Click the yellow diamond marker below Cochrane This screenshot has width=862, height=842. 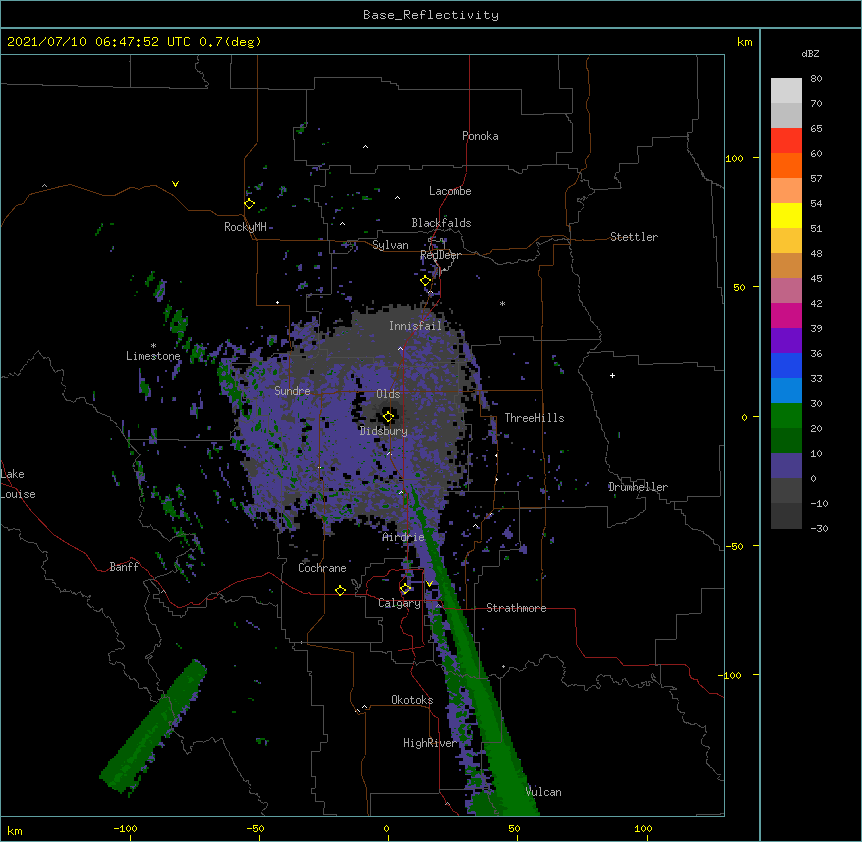coord(340,590)
